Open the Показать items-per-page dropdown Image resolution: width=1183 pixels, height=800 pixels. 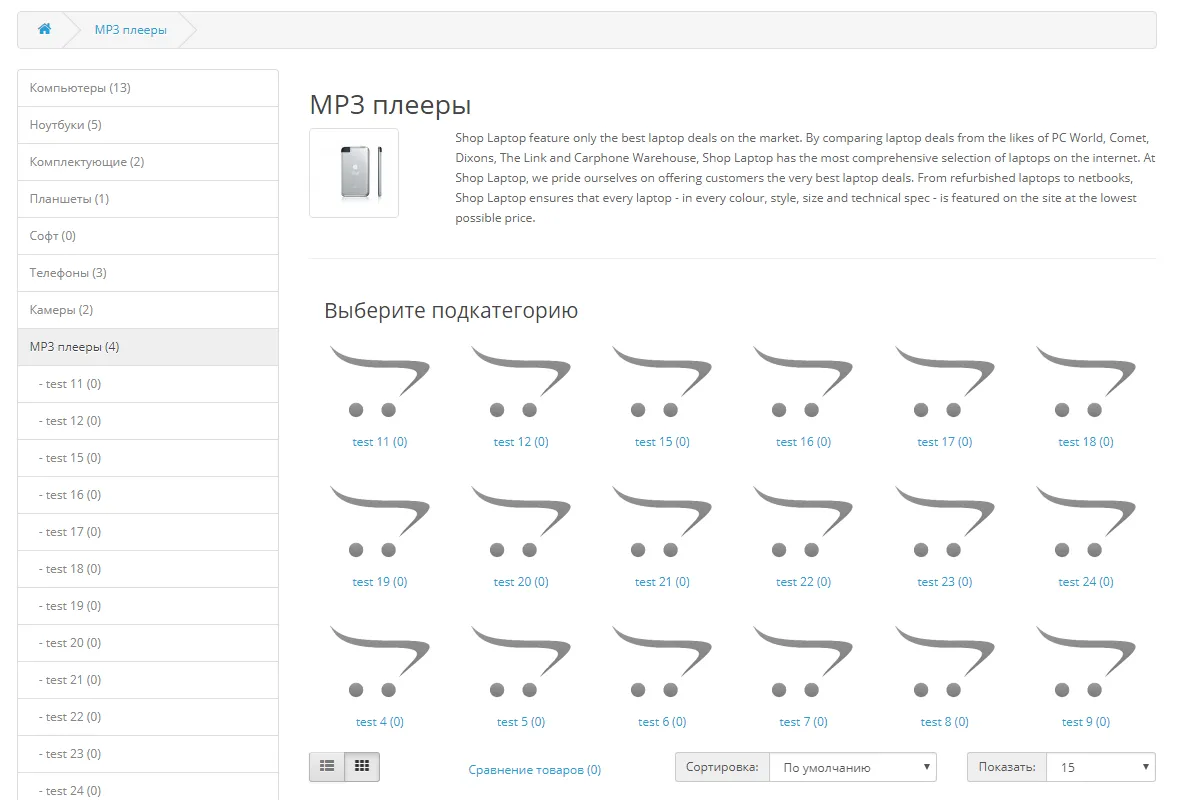pos(1101,767)
